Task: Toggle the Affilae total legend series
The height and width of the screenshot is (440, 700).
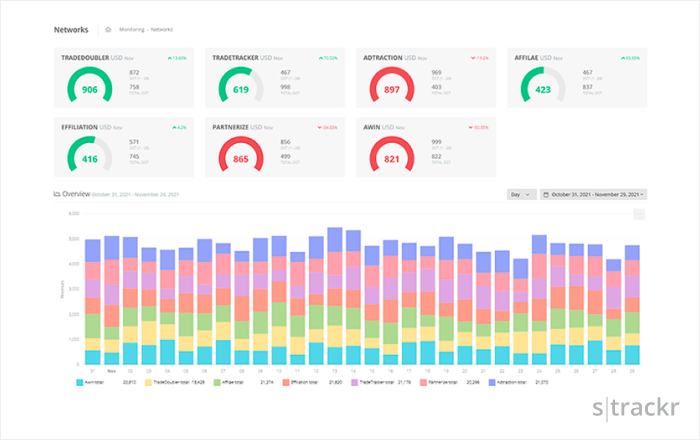Action: coord(244,382)
